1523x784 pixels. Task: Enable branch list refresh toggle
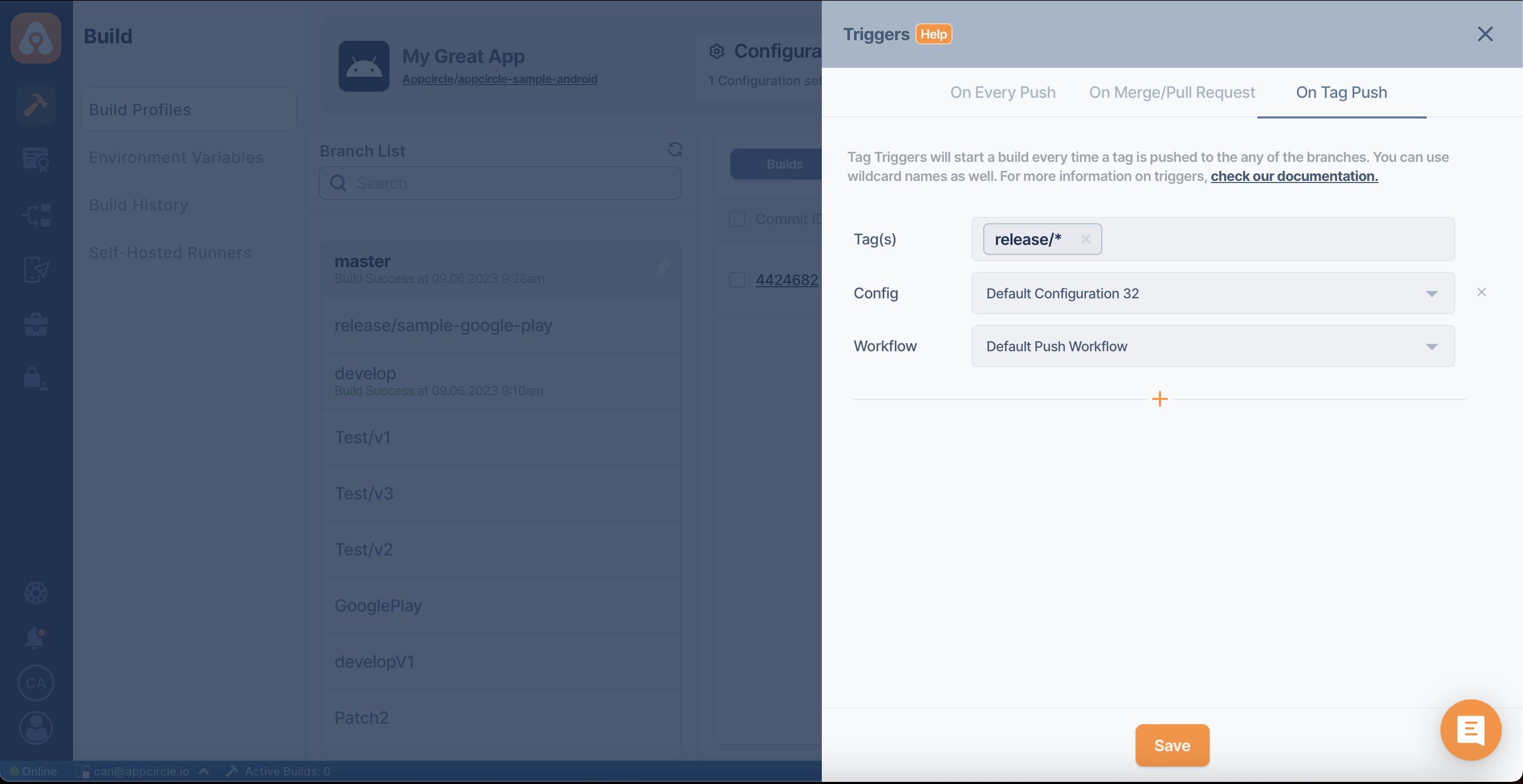coord(675,150)
